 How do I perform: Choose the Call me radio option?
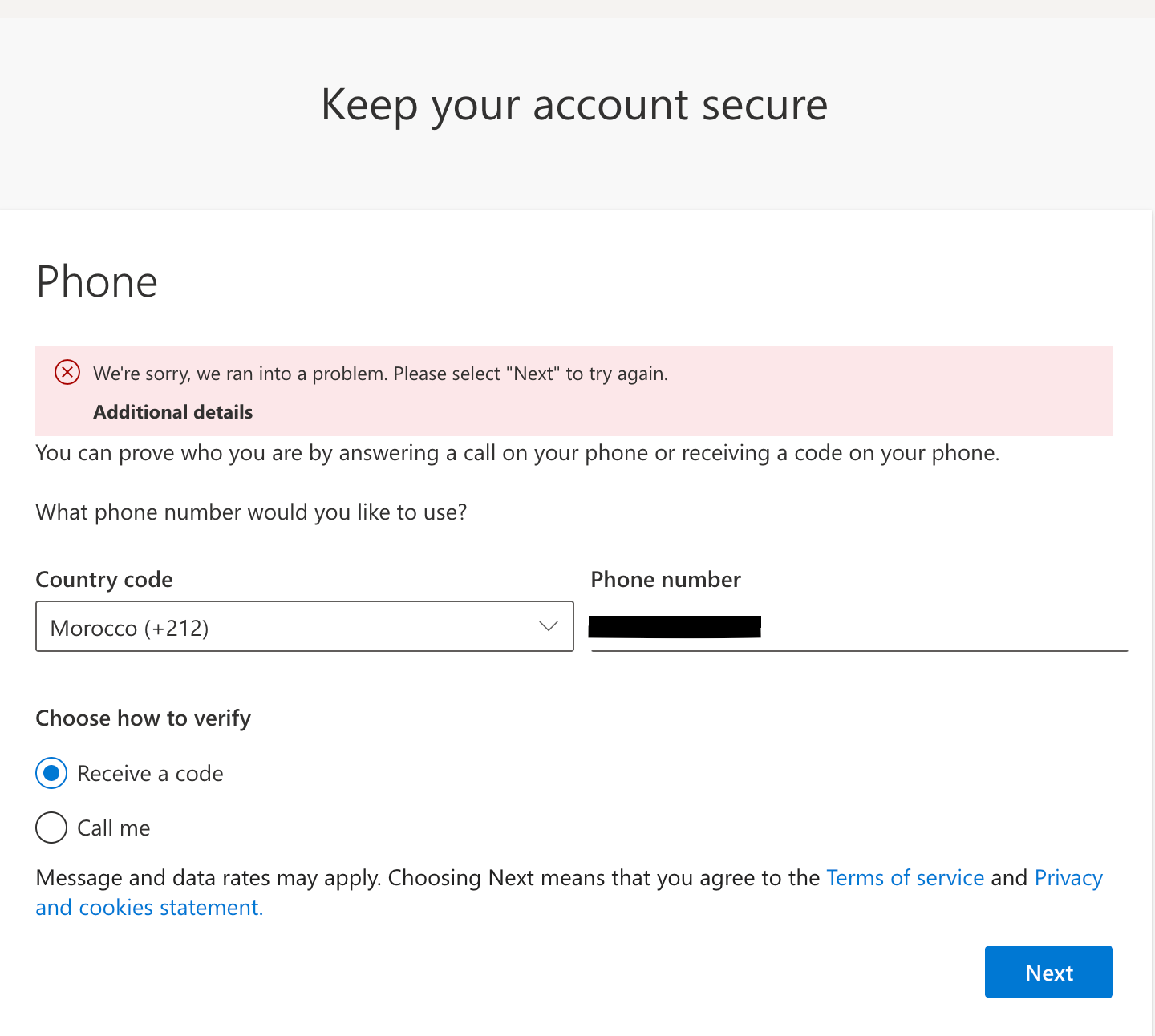[x=51, y=828]
